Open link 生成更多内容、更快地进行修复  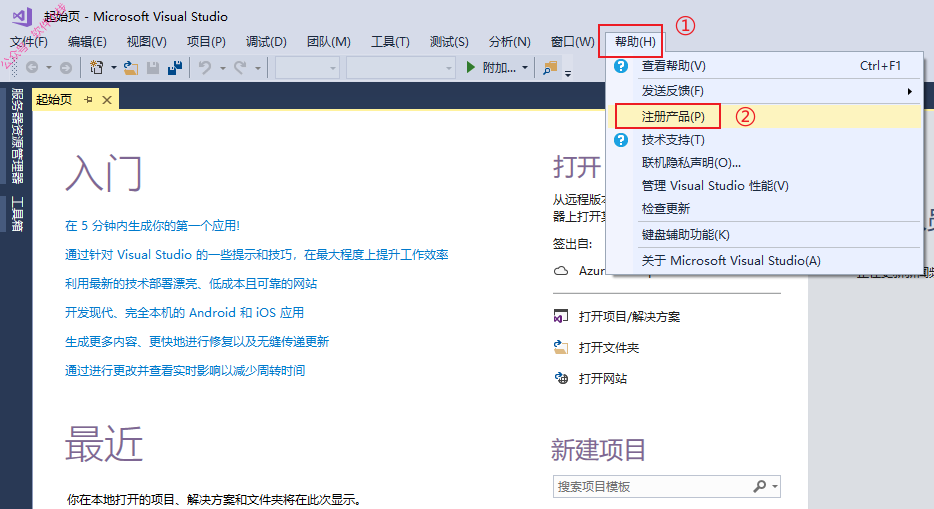point(197,342)
